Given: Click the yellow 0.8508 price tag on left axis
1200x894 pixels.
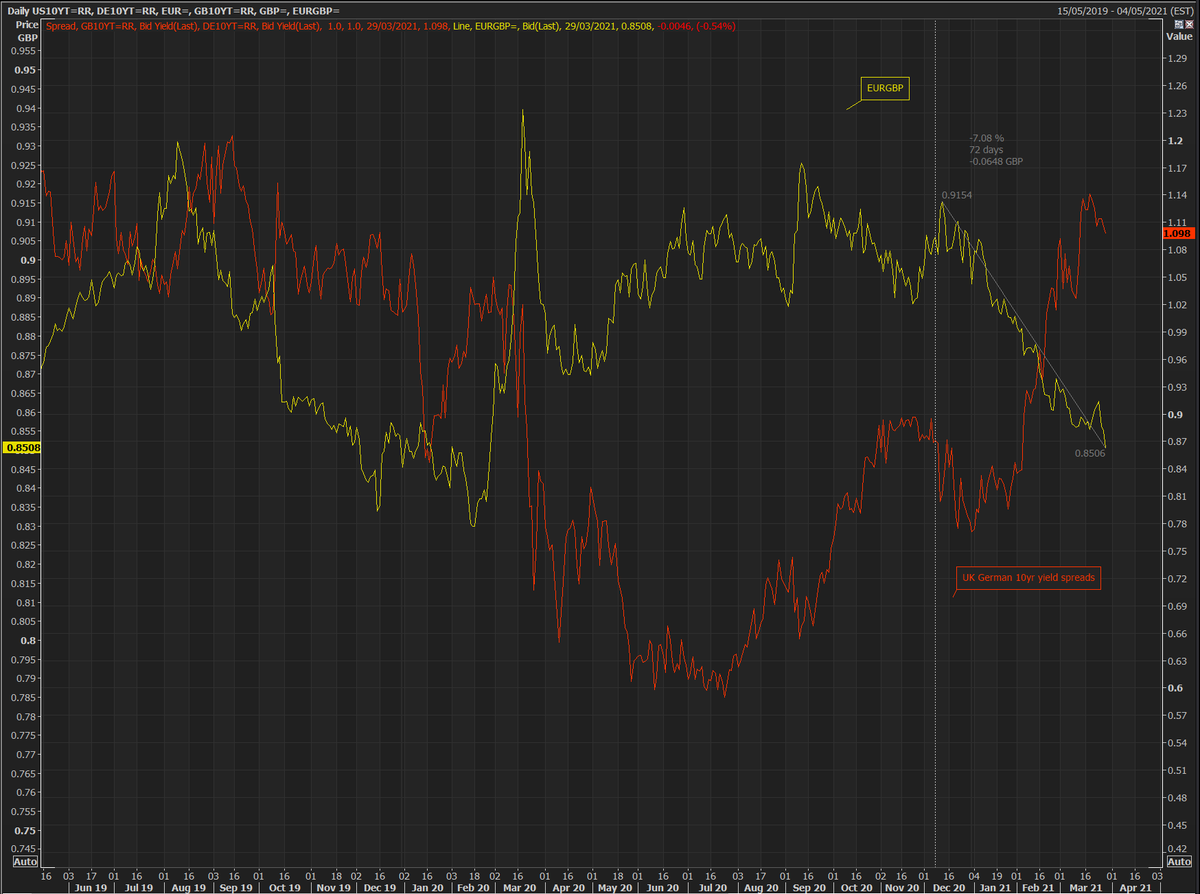Looking at the screenshot, I should pos(22,449).
